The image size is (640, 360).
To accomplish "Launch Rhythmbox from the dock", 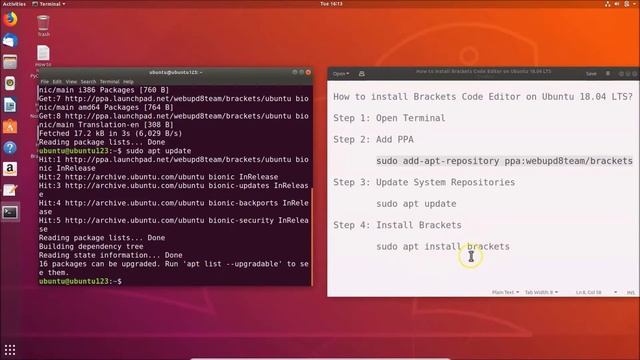I will pyautogui.click(x=10, y=83).
